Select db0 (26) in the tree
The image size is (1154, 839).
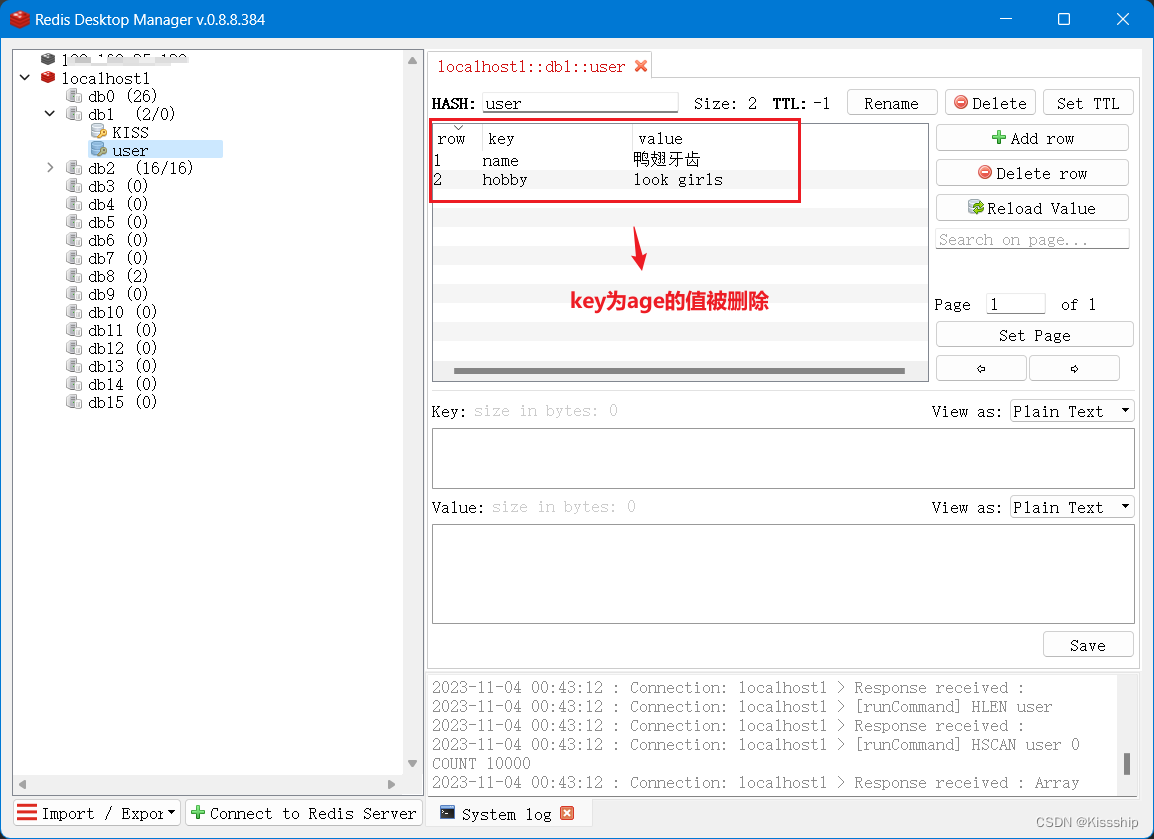point(122,96)
